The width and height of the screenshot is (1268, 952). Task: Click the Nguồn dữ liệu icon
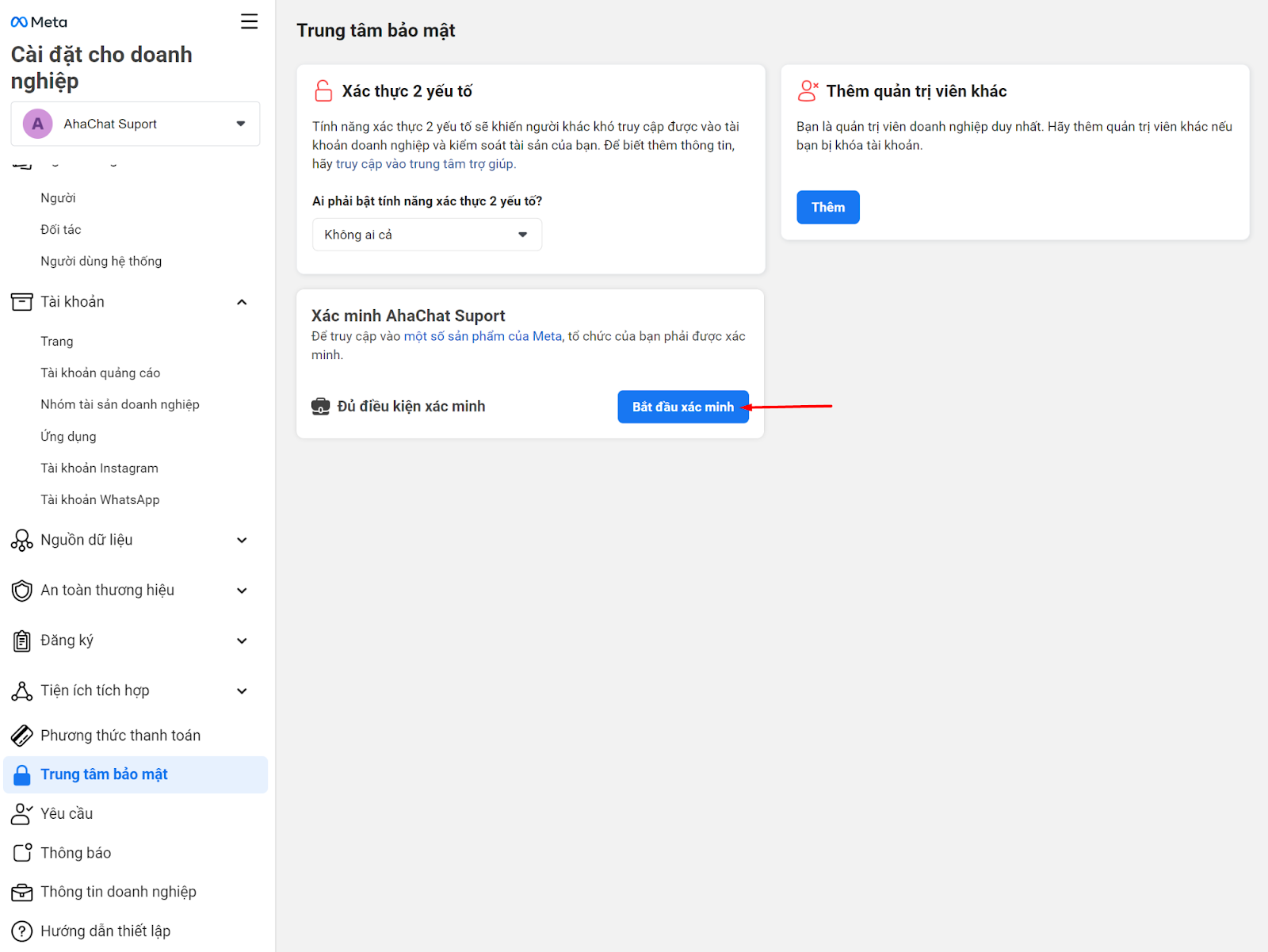22,541
